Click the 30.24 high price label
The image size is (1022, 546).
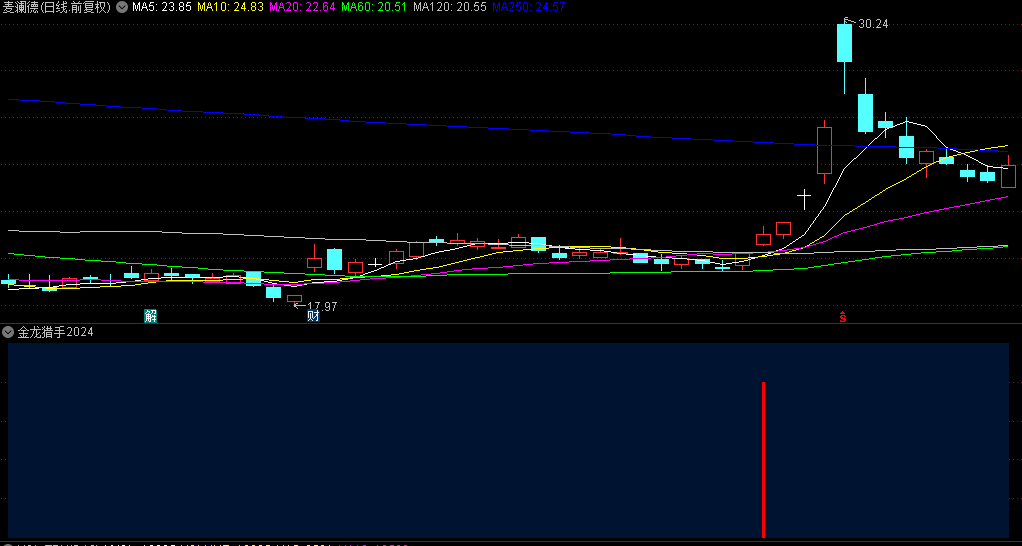(x=873, y=24)
